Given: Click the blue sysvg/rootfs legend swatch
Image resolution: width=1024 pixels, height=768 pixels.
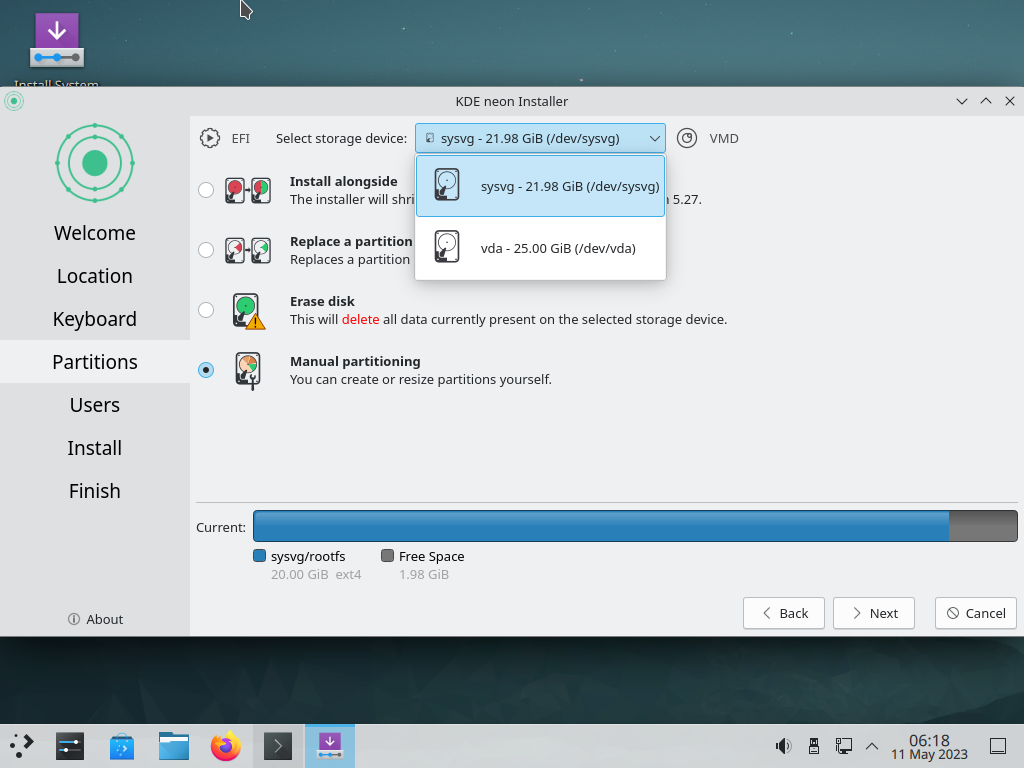Looking at the screenshot, I should [x=259, y=556].
